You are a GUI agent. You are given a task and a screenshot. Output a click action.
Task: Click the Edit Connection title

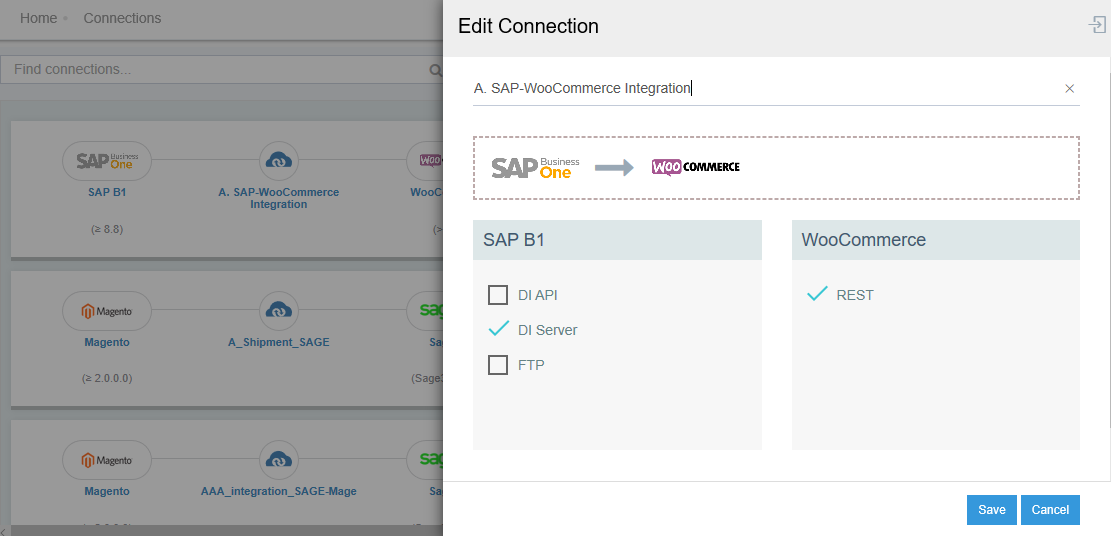pyautogui.click(x=528, y=26)
